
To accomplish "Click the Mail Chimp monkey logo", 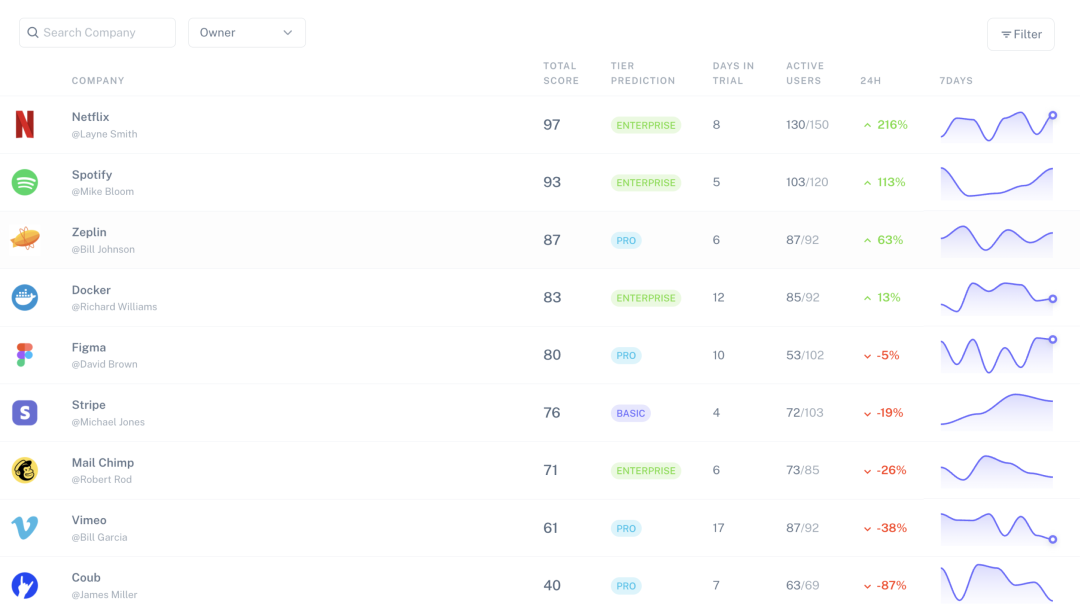I will coord(25,471).
